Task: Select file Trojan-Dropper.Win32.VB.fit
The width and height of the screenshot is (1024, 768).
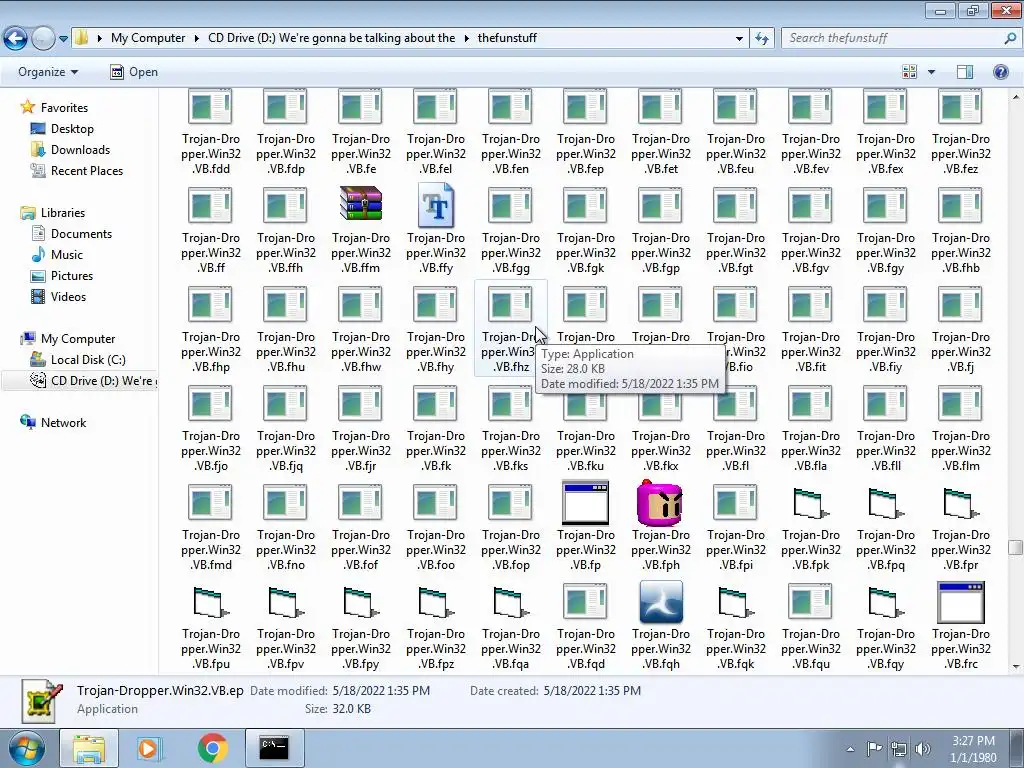Action: click(x=810, y=328)
